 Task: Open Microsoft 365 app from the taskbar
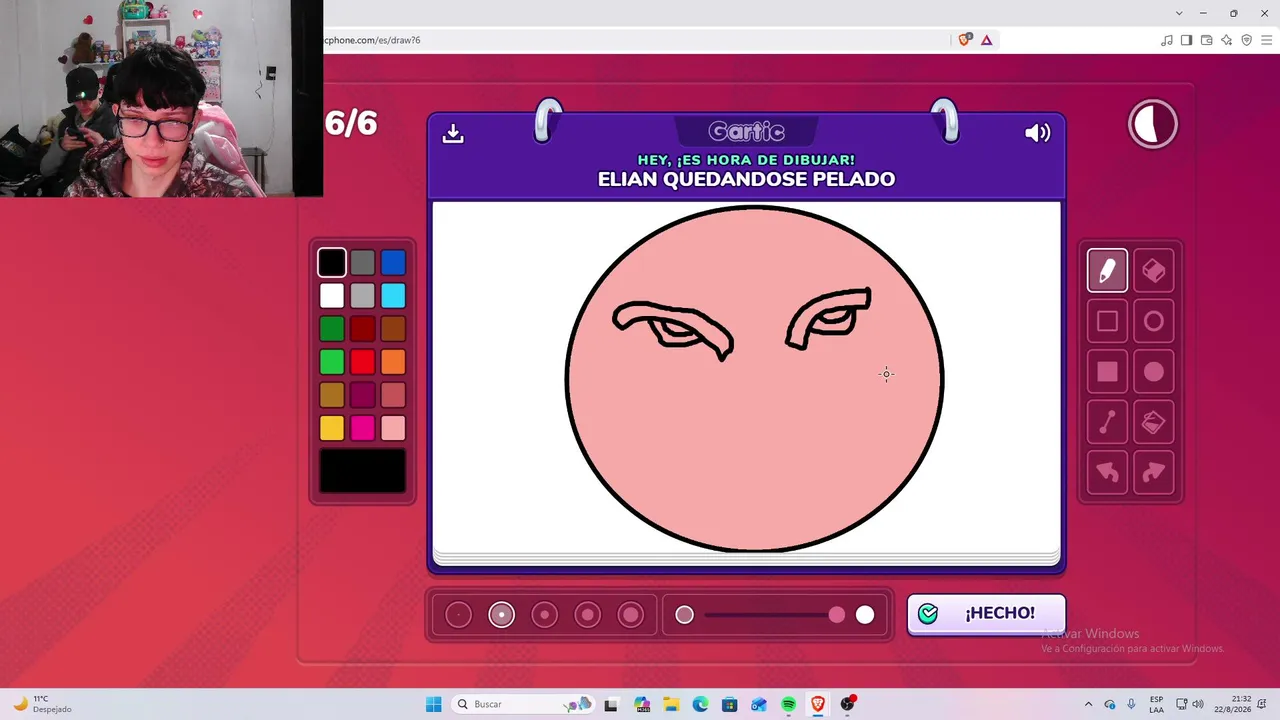click(641, 704)
